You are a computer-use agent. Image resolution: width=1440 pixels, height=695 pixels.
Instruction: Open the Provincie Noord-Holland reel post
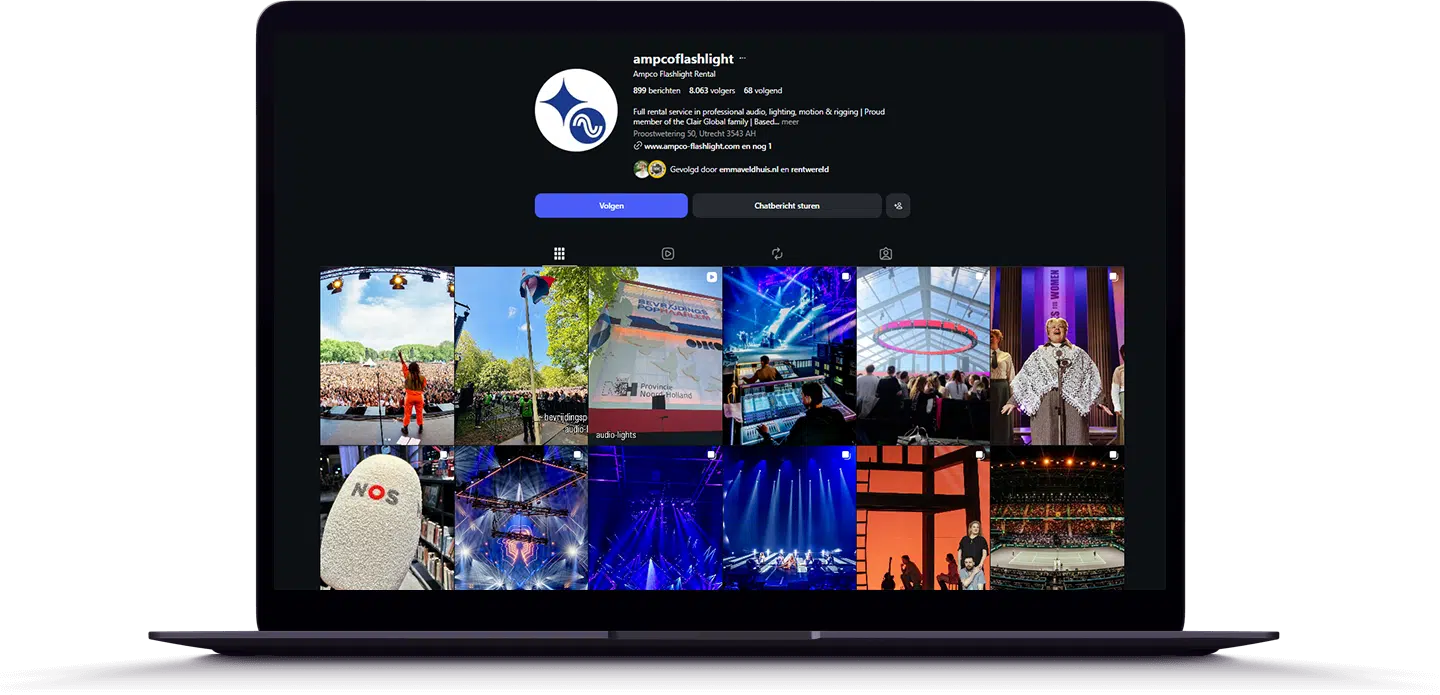coord(655,355)
